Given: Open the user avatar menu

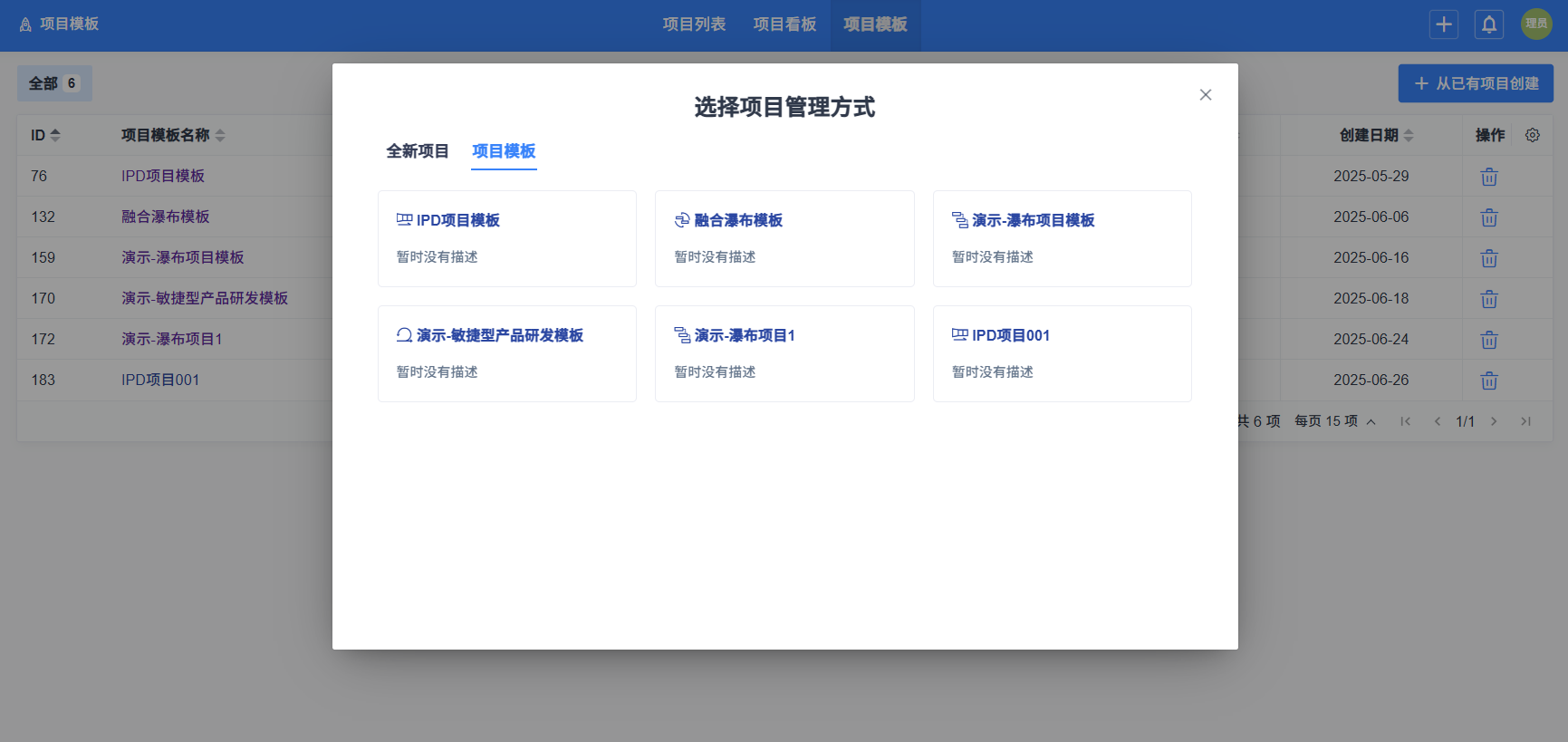Looking at the screenshot, I should pyautogui.click(x=1536, y=24).
